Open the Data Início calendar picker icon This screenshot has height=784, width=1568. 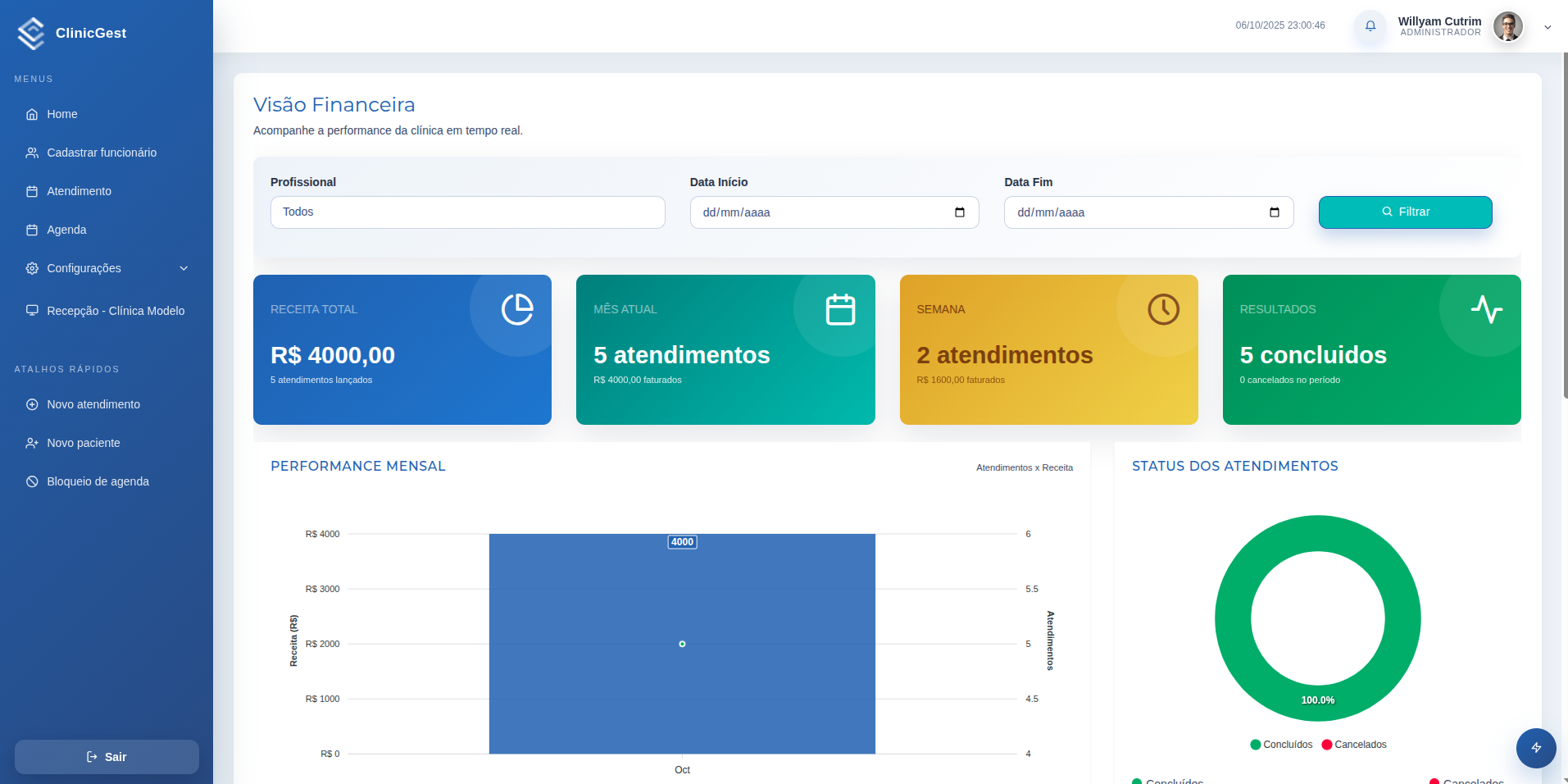click(960, 212)
